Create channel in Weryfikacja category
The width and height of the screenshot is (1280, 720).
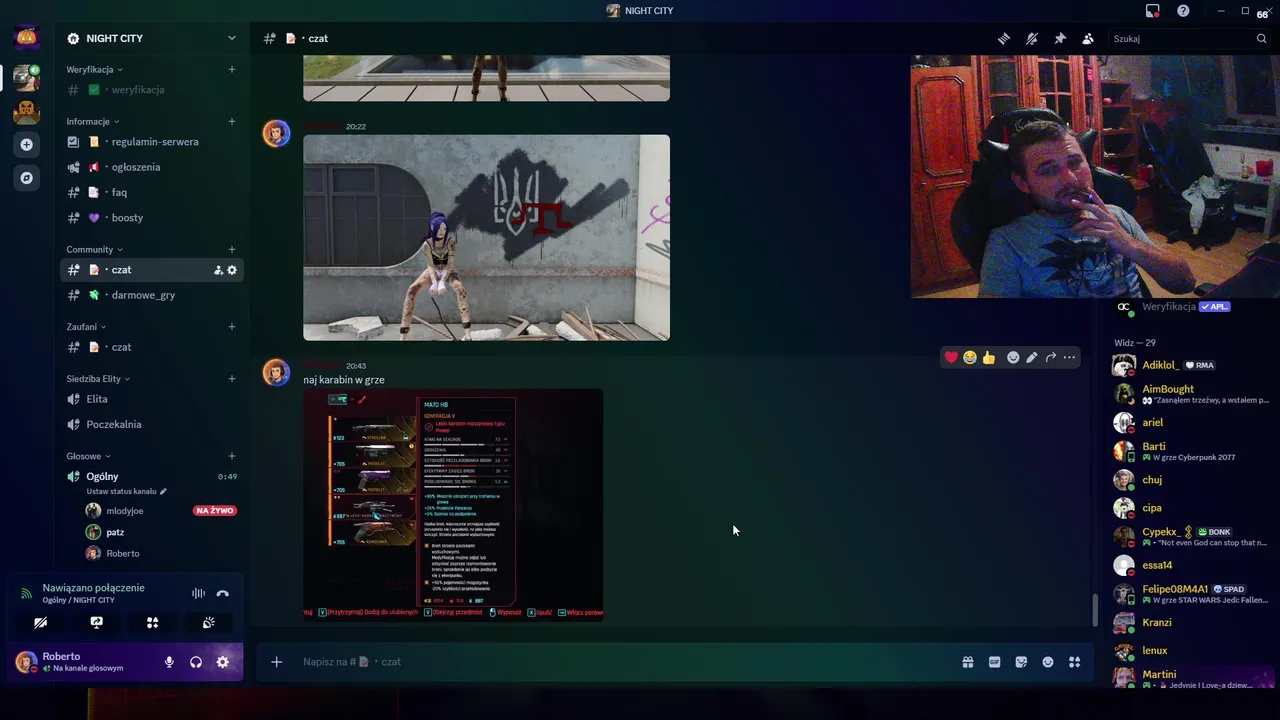coord(232,70)
